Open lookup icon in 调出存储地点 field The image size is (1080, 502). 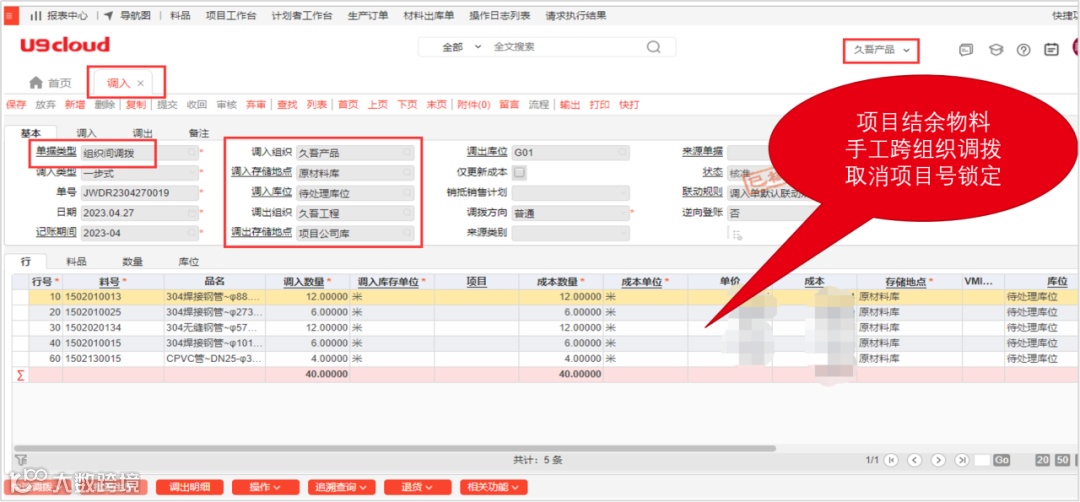click(408, 233)
